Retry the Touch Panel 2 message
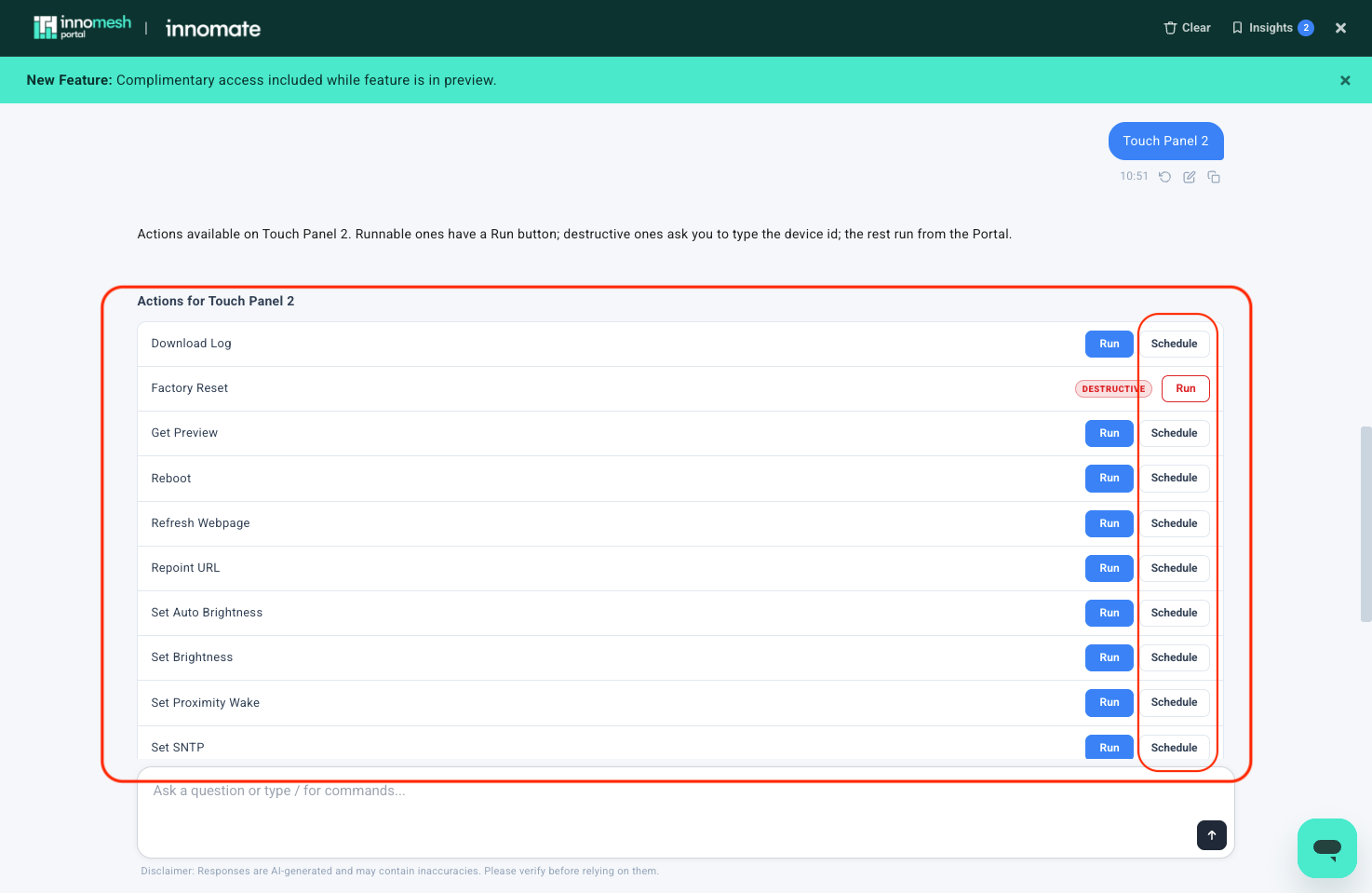Screen dimensions: 1372x893 click(x=1164, y=177)
